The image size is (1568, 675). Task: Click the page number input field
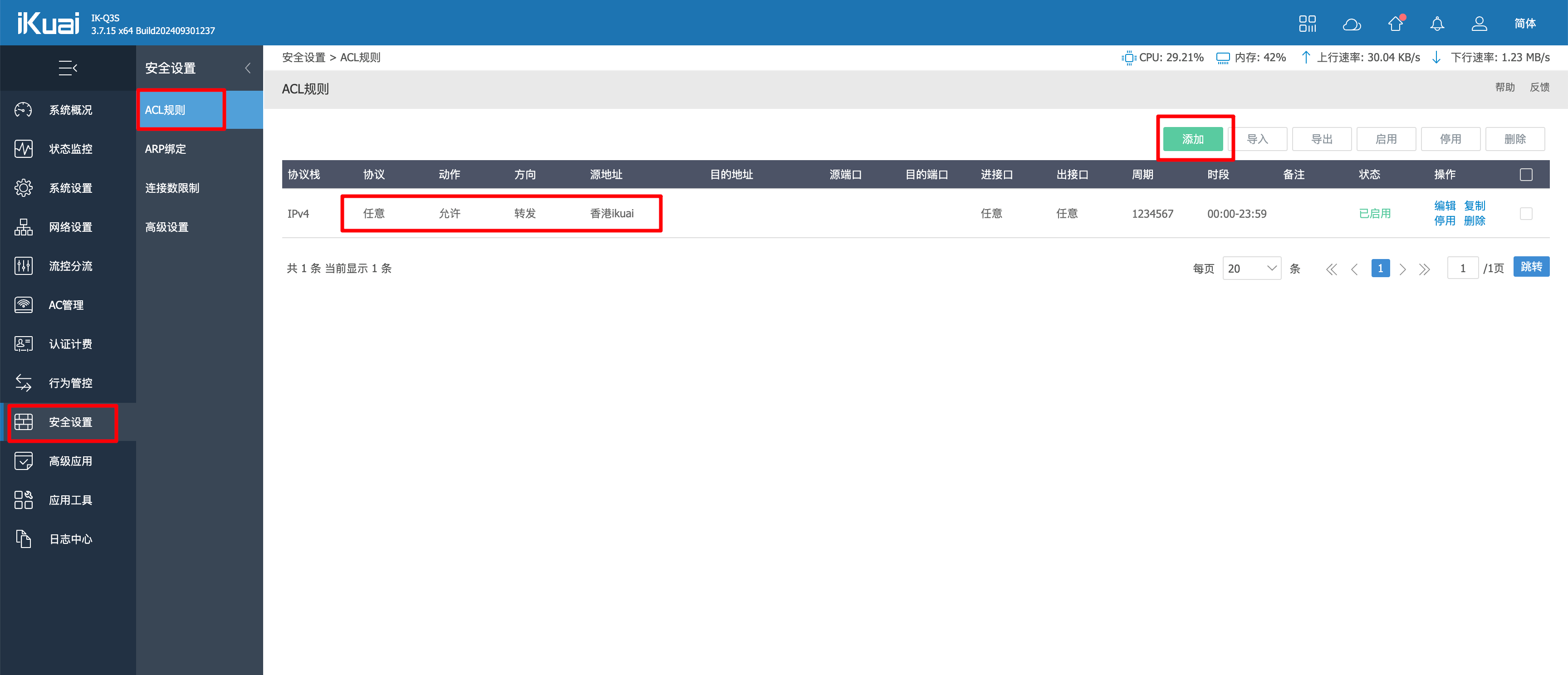pos(1462,269)
